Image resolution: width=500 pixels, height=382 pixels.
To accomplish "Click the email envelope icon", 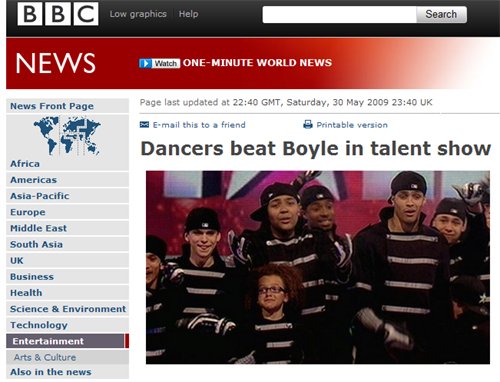I will [144, 125].
